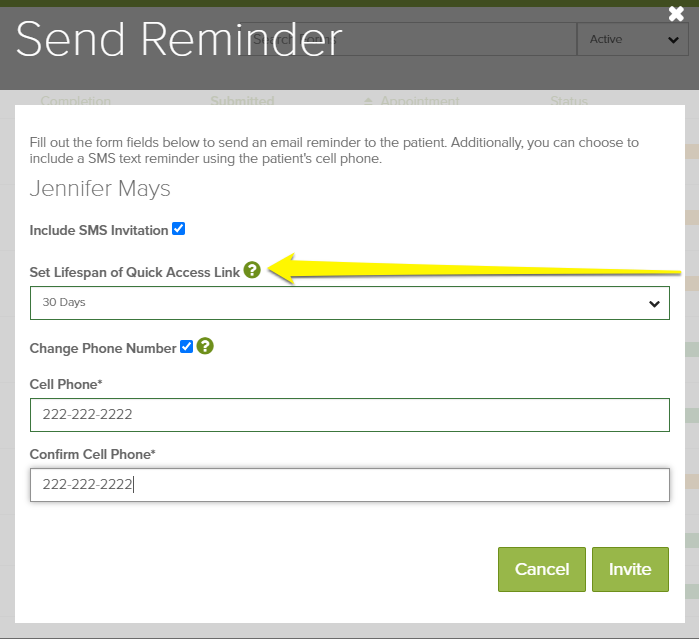This screenshot has width=699, height=639.
Task: Sort by the Submitted column header
Action: coord(242,101)
